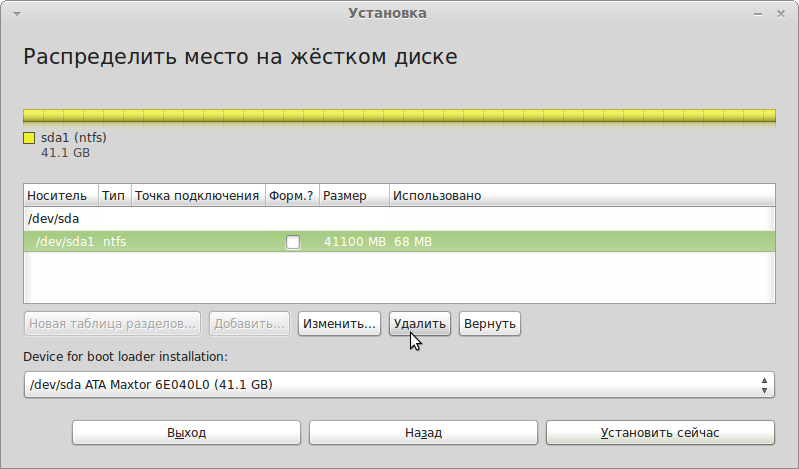The height and width of the screenshot is (469, 799).
Task: Click the ntfs type cell
Action: pyautogui.click(x=115, y=242)
